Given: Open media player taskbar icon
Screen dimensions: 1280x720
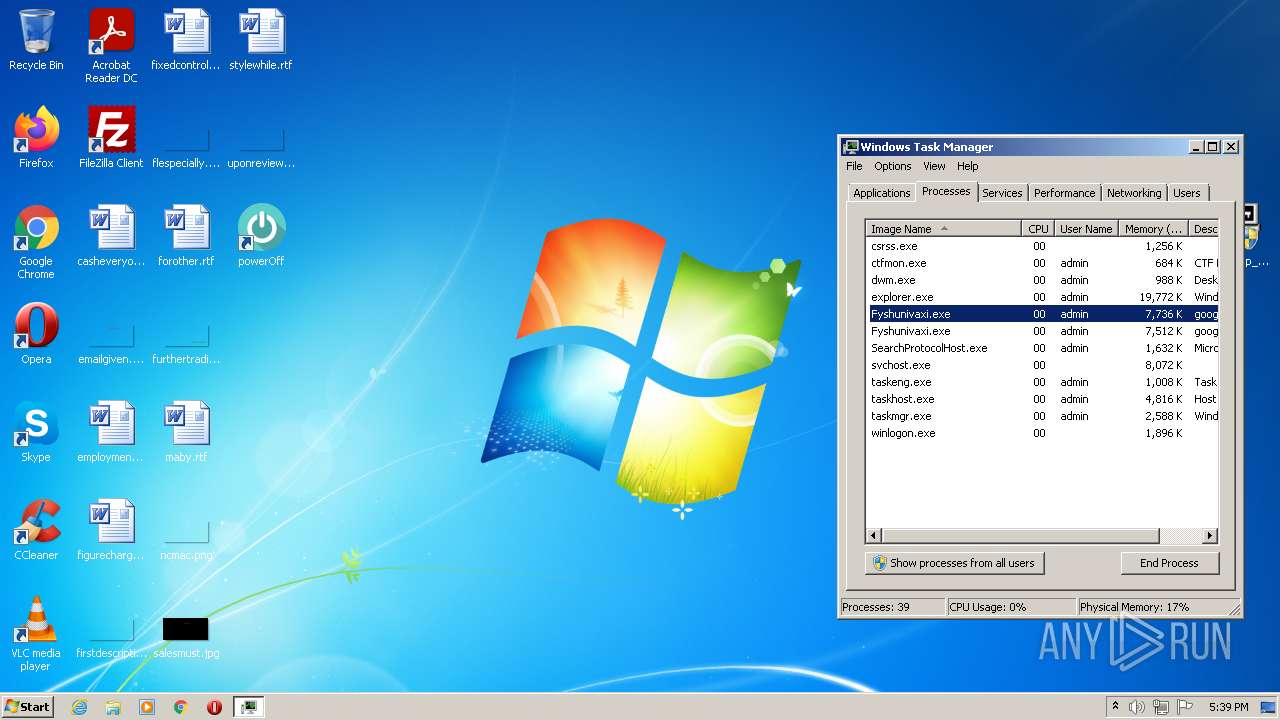Looking at the screenshot, I should click(147, 707).
